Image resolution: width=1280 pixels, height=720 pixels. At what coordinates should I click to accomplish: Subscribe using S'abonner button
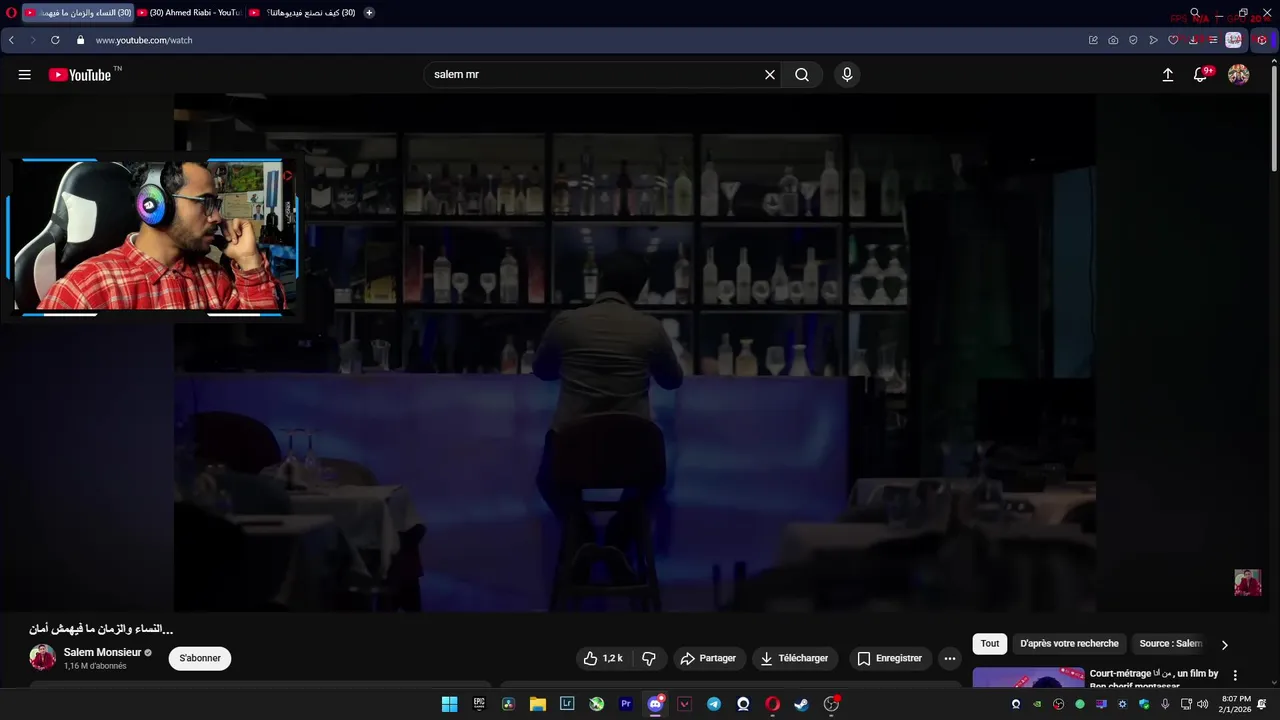pyautogui.click(x=200, y=658)
